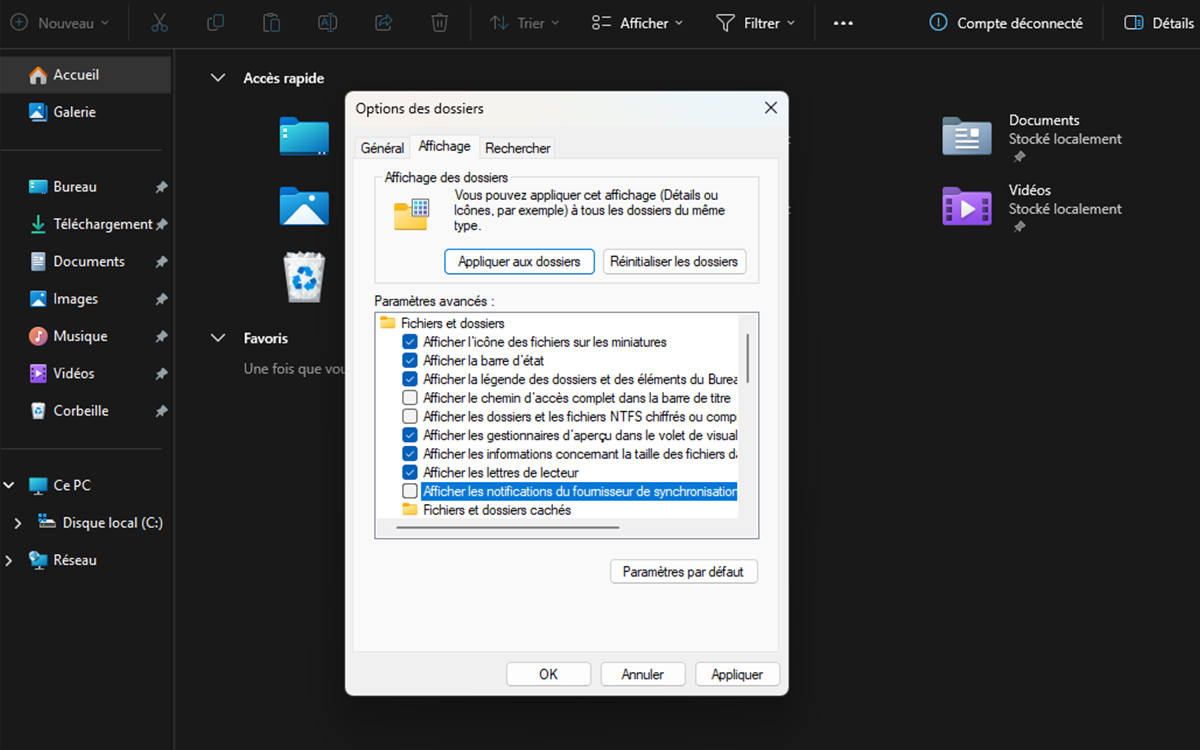
Task: Uncheck 'Afficher les gestionnaires d'aperçu' option
Action: pyautogui.click(x=410, y=435)
